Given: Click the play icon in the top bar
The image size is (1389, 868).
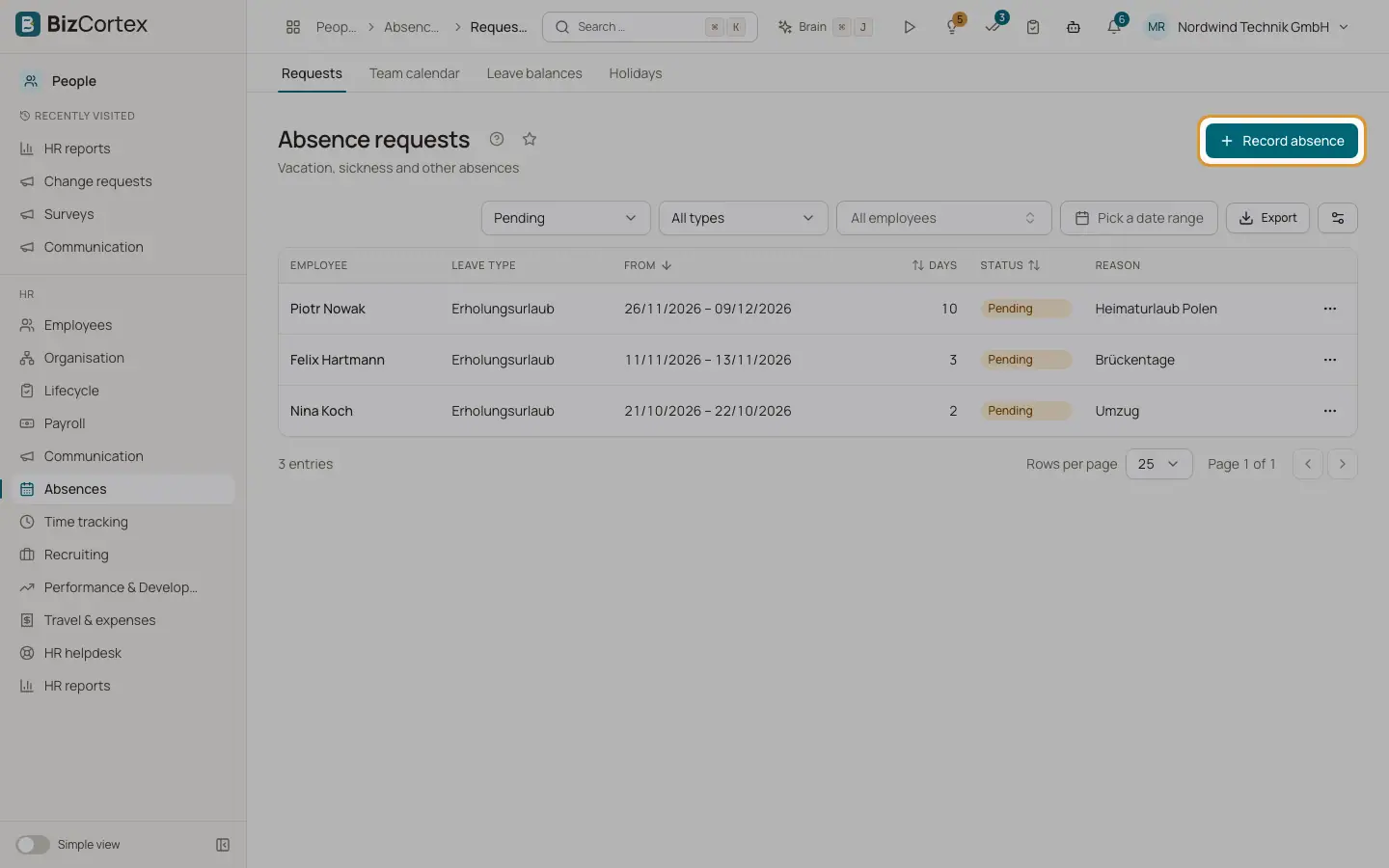Looking at the screenshot, I should tap(909, 27).
